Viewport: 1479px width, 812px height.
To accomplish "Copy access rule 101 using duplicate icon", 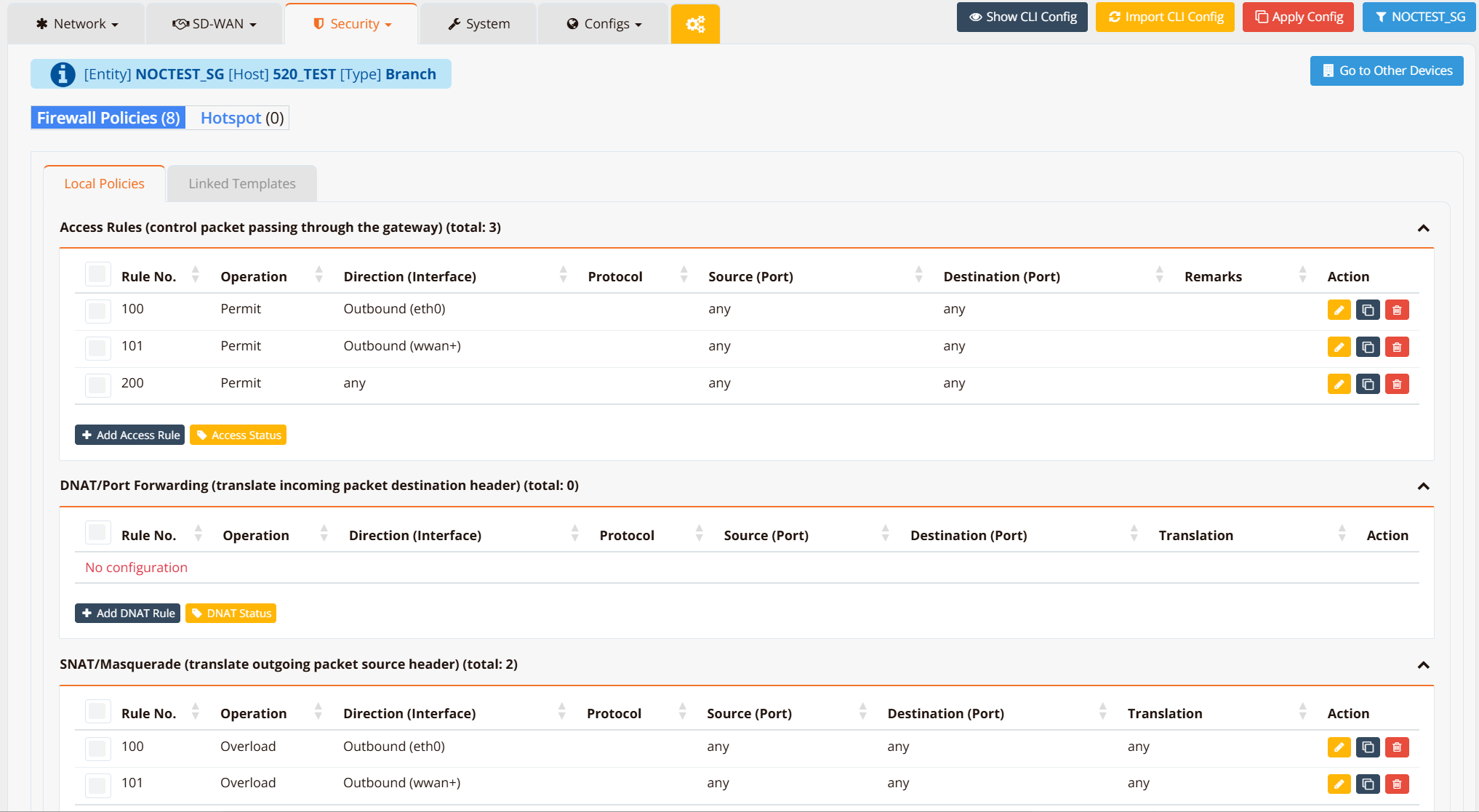I will point(1368,347).
